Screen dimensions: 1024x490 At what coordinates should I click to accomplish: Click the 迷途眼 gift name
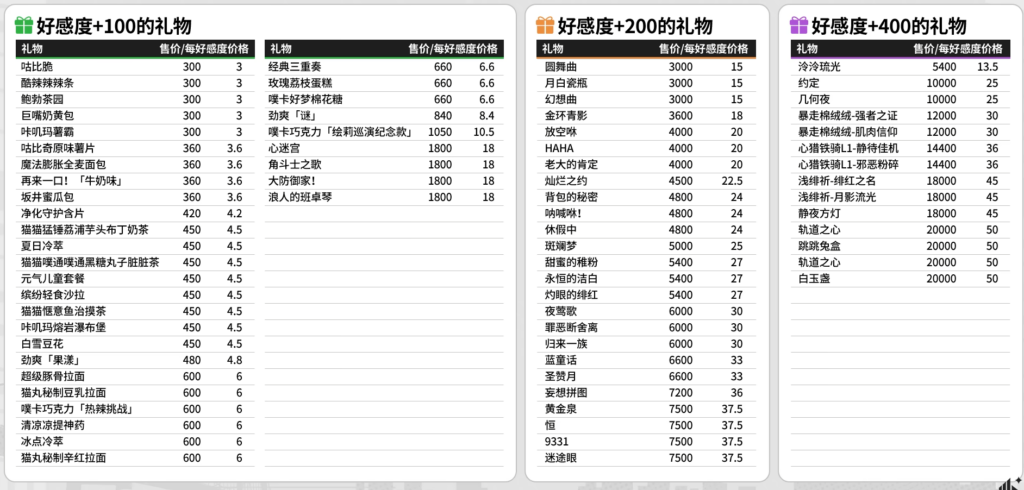pyautogui.click(x=561, y=459)
